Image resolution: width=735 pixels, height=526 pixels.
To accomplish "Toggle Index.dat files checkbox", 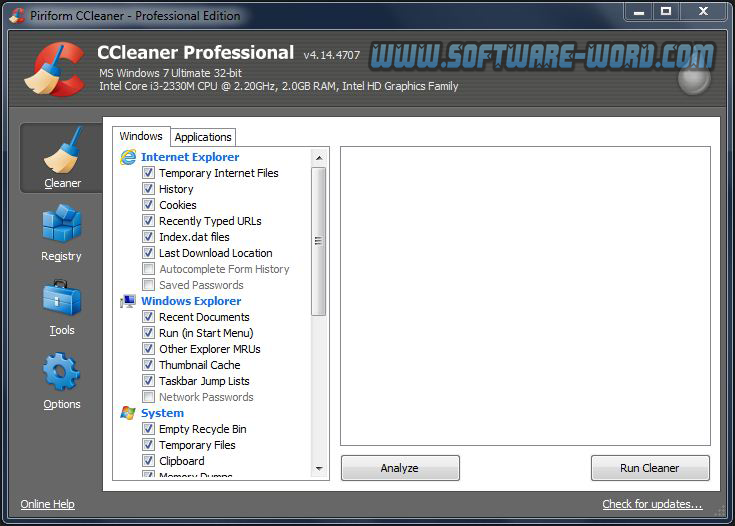I will tap(148, 236).
